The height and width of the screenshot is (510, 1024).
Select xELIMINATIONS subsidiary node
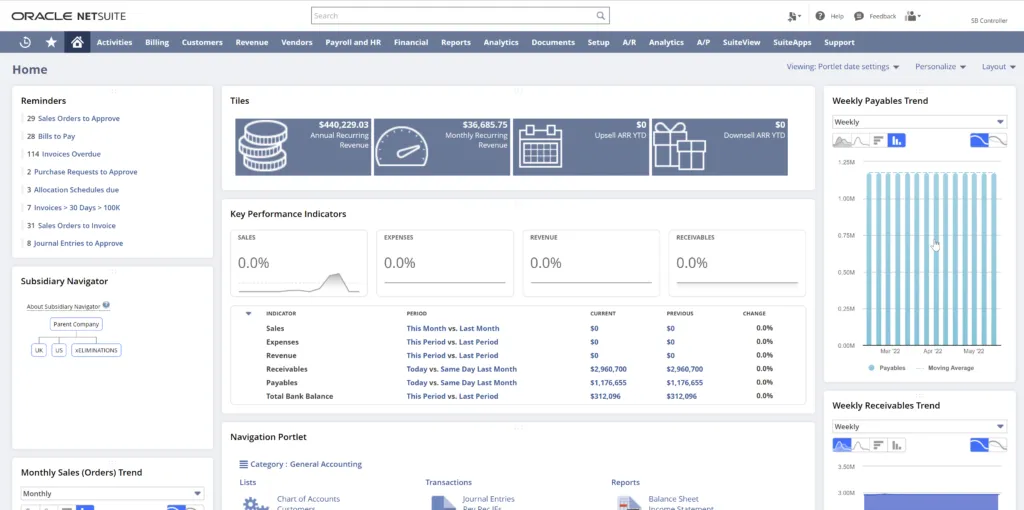point(96,350)
